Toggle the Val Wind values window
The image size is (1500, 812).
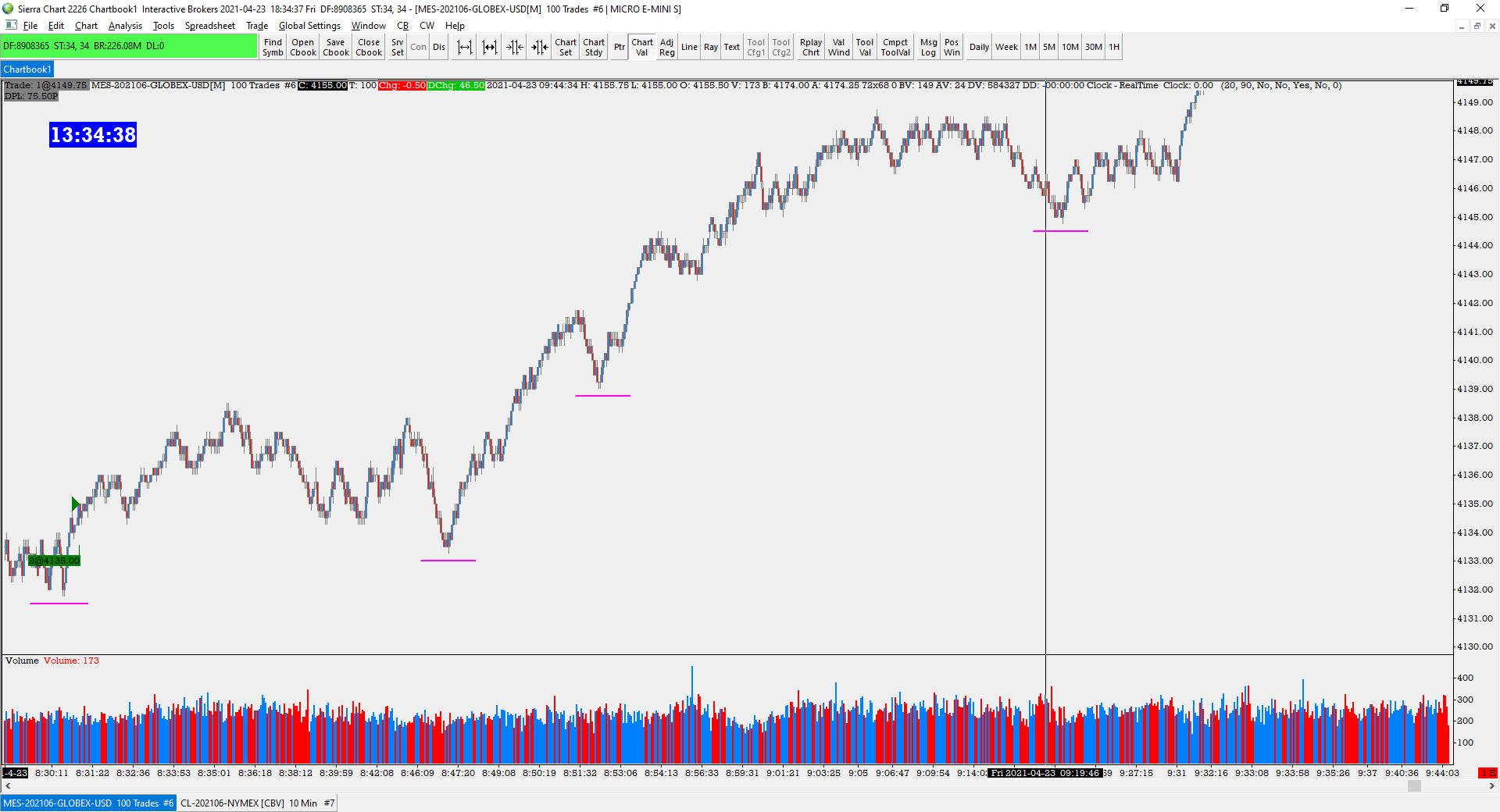point(839,48)
